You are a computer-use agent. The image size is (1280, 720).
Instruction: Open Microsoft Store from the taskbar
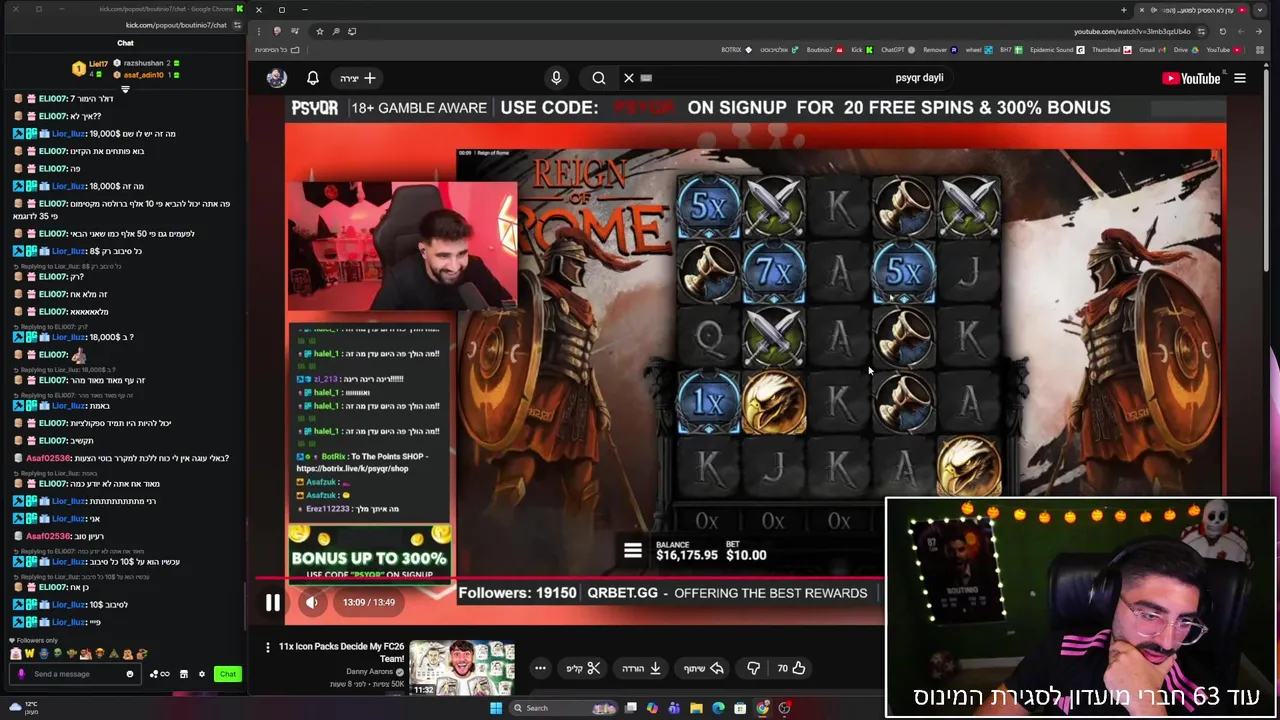[740, 708]
